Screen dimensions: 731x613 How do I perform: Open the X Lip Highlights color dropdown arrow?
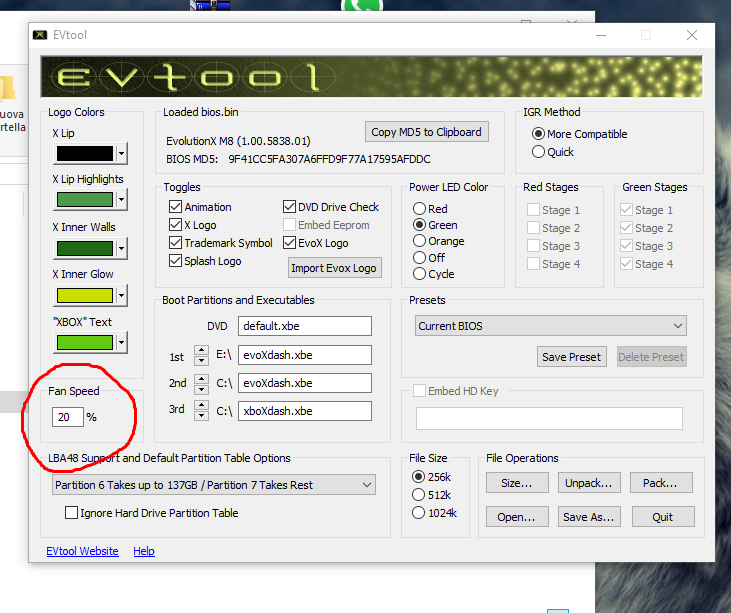(121, 200)
